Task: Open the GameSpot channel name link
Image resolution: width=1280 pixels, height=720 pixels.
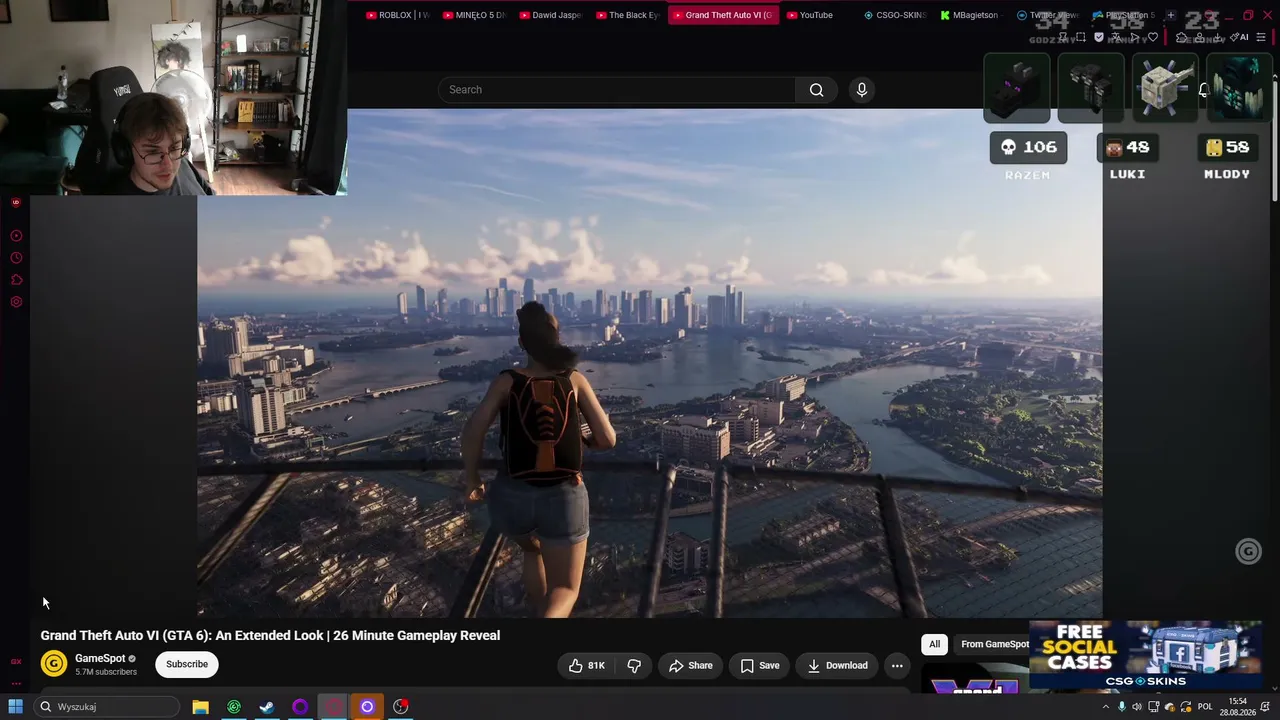Action: tap(100, 658)
